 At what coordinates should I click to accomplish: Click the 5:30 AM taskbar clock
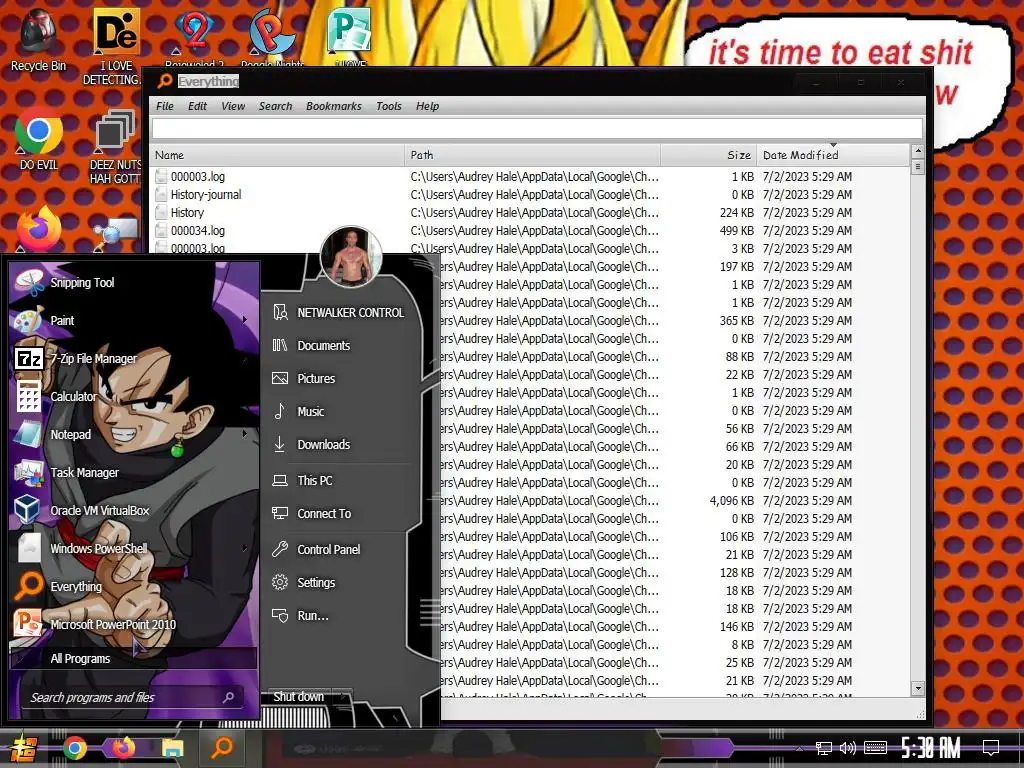[x=930, y=748]
